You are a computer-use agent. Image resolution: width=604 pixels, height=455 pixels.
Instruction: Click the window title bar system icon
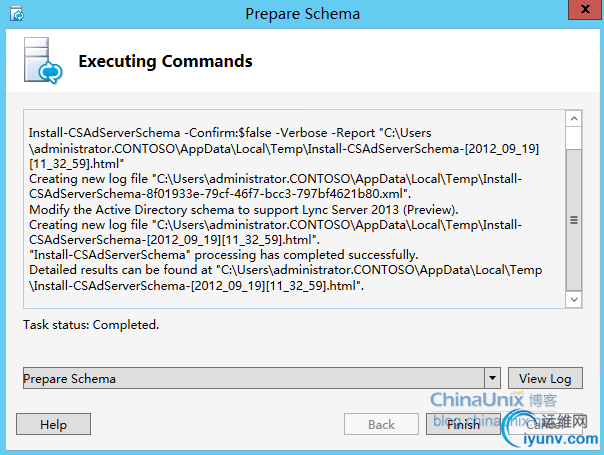coord(17,14)
